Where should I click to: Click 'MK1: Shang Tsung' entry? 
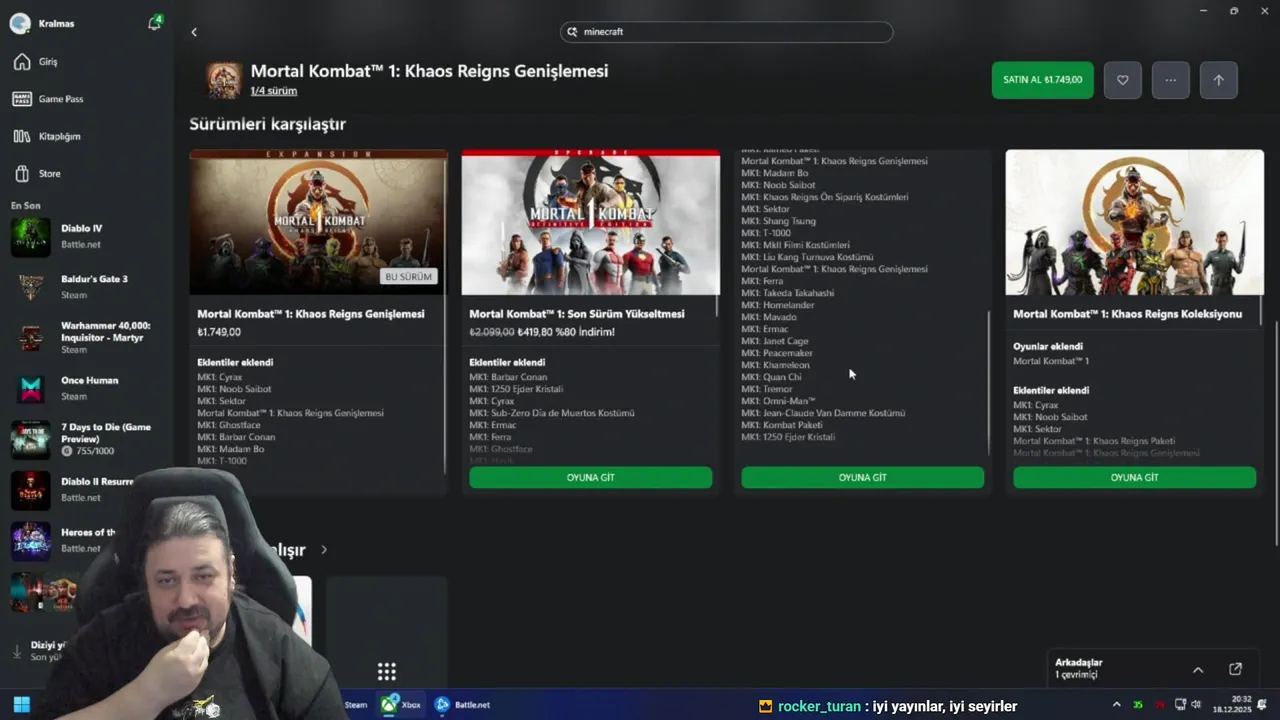point(779,221)
